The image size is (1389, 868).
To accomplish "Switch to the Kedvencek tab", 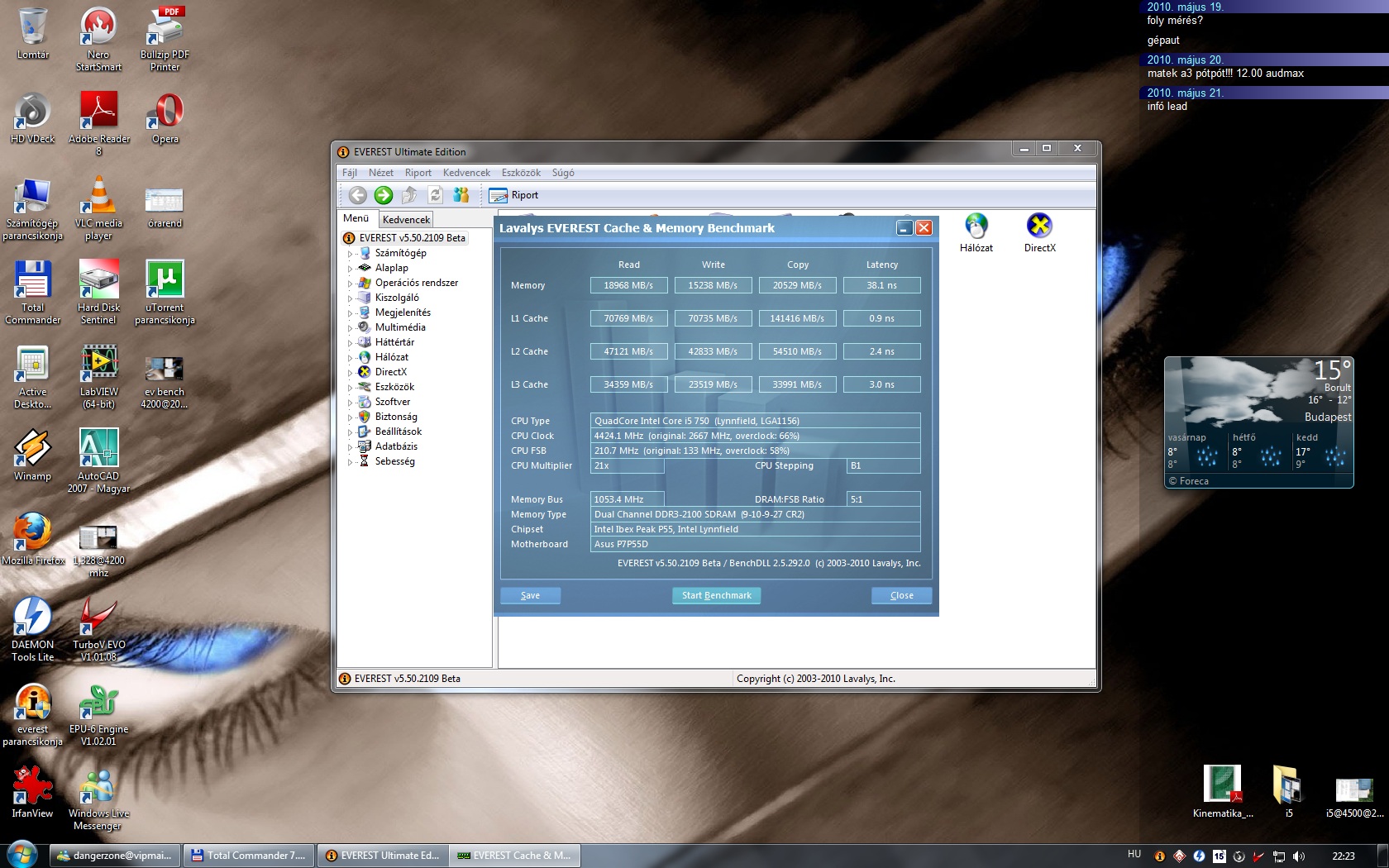I will pyautogui.click(x=406, y=219).
